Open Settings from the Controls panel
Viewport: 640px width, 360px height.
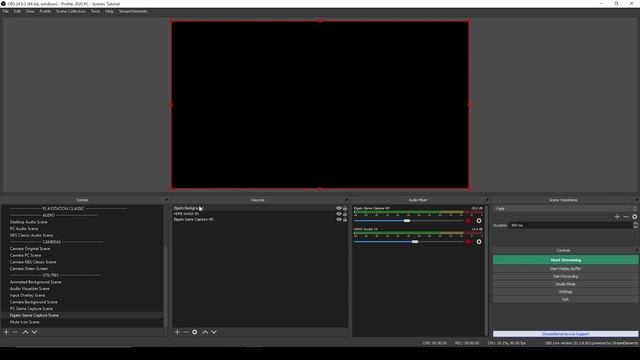pyautogui.click(x=565, y=292)
